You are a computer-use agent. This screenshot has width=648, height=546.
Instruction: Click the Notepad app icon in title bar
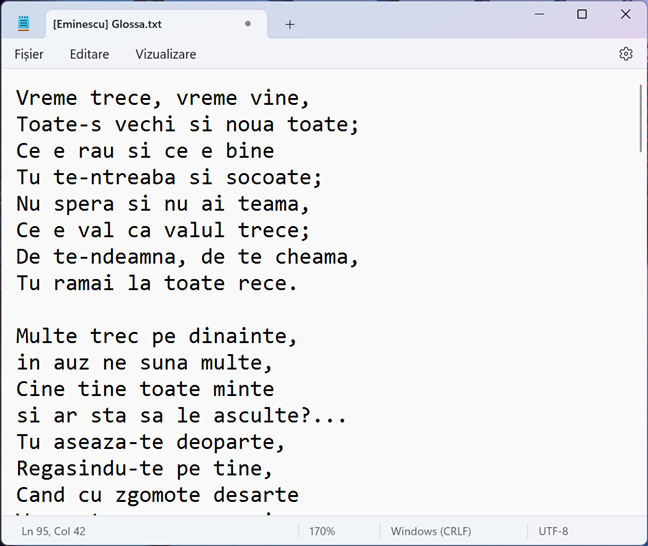click(24, 24)
